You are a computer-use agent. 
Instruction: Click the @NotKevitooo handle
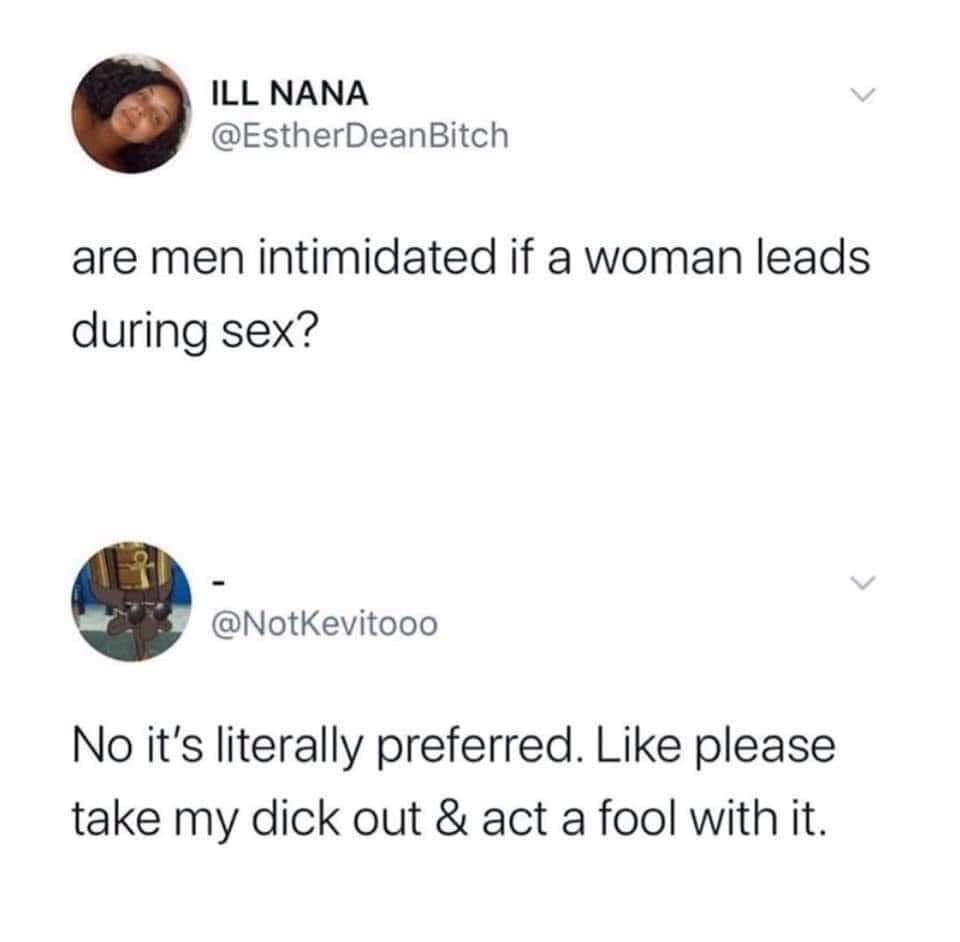[322, 626]
